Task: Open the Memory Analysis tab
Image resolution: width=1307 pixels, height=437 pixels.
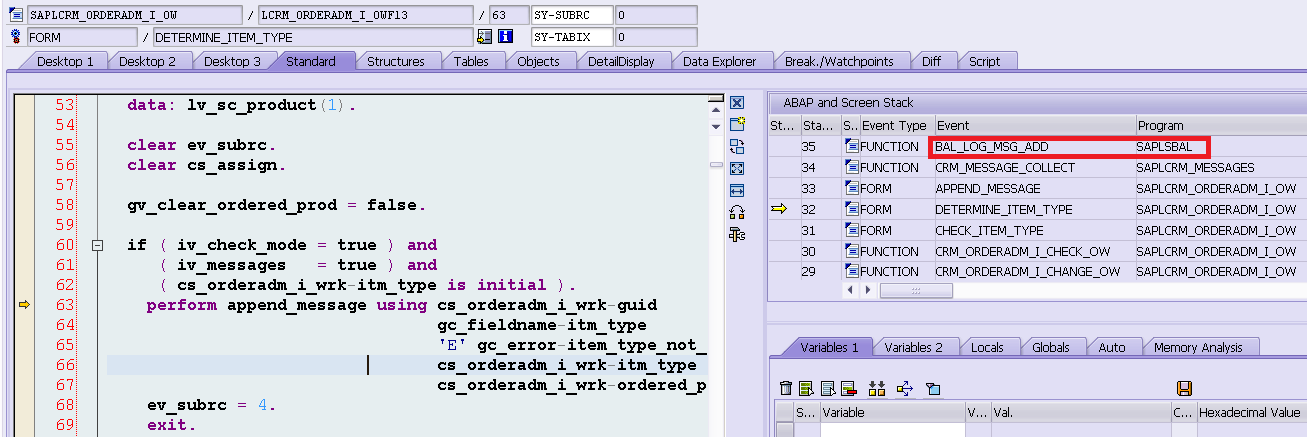Action: (1198, 347)
